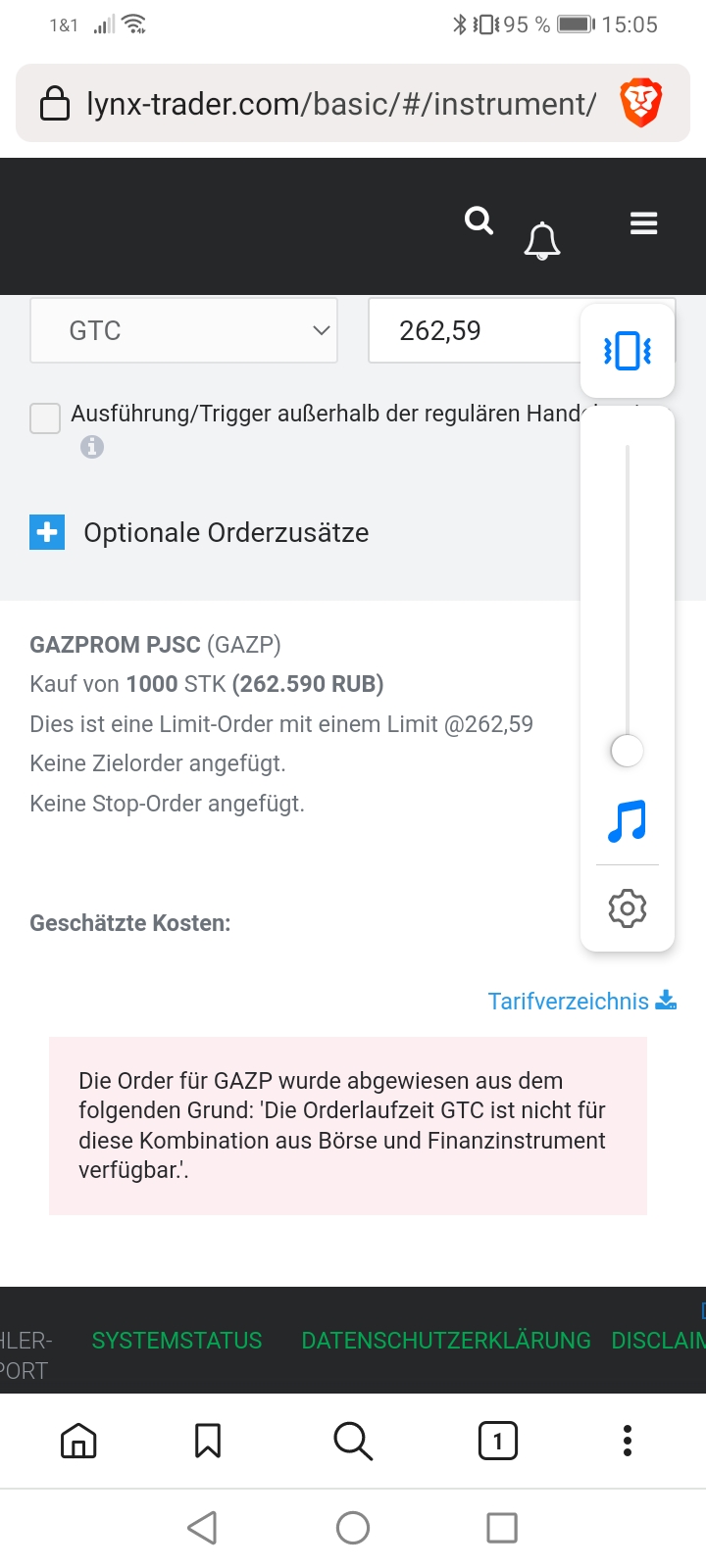Go to browser home page

tap(78, 1441)
